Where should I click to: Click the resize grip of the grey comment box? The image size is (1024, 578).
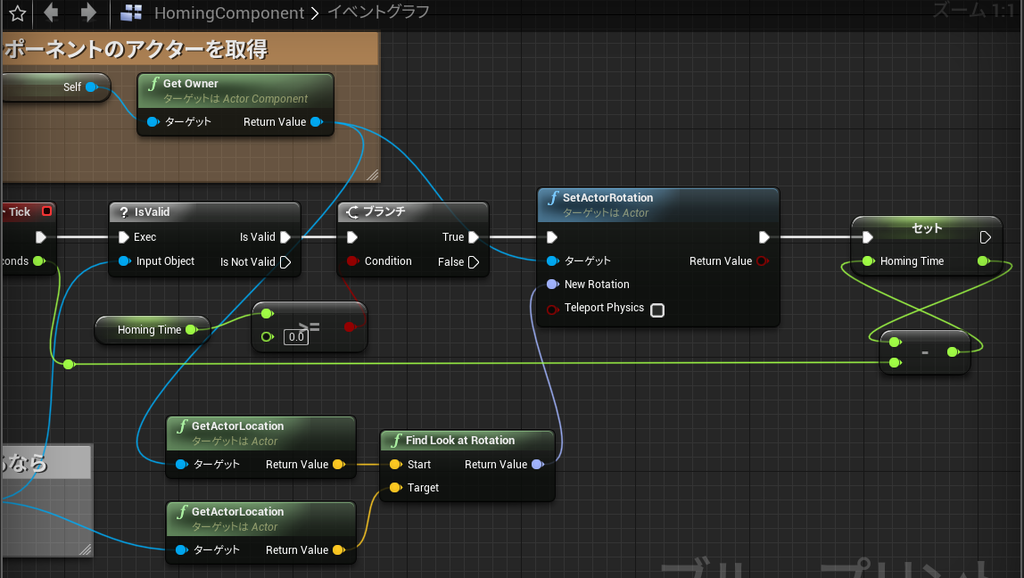(x=86, y=549)
